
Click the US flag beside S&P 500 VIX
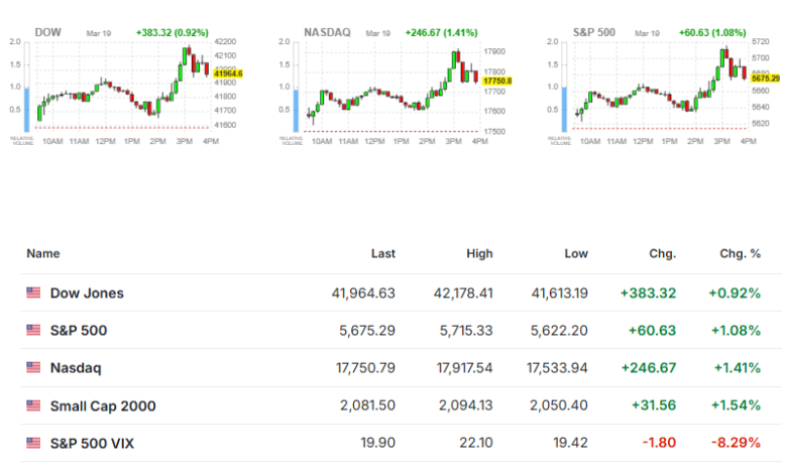[33, 443]
